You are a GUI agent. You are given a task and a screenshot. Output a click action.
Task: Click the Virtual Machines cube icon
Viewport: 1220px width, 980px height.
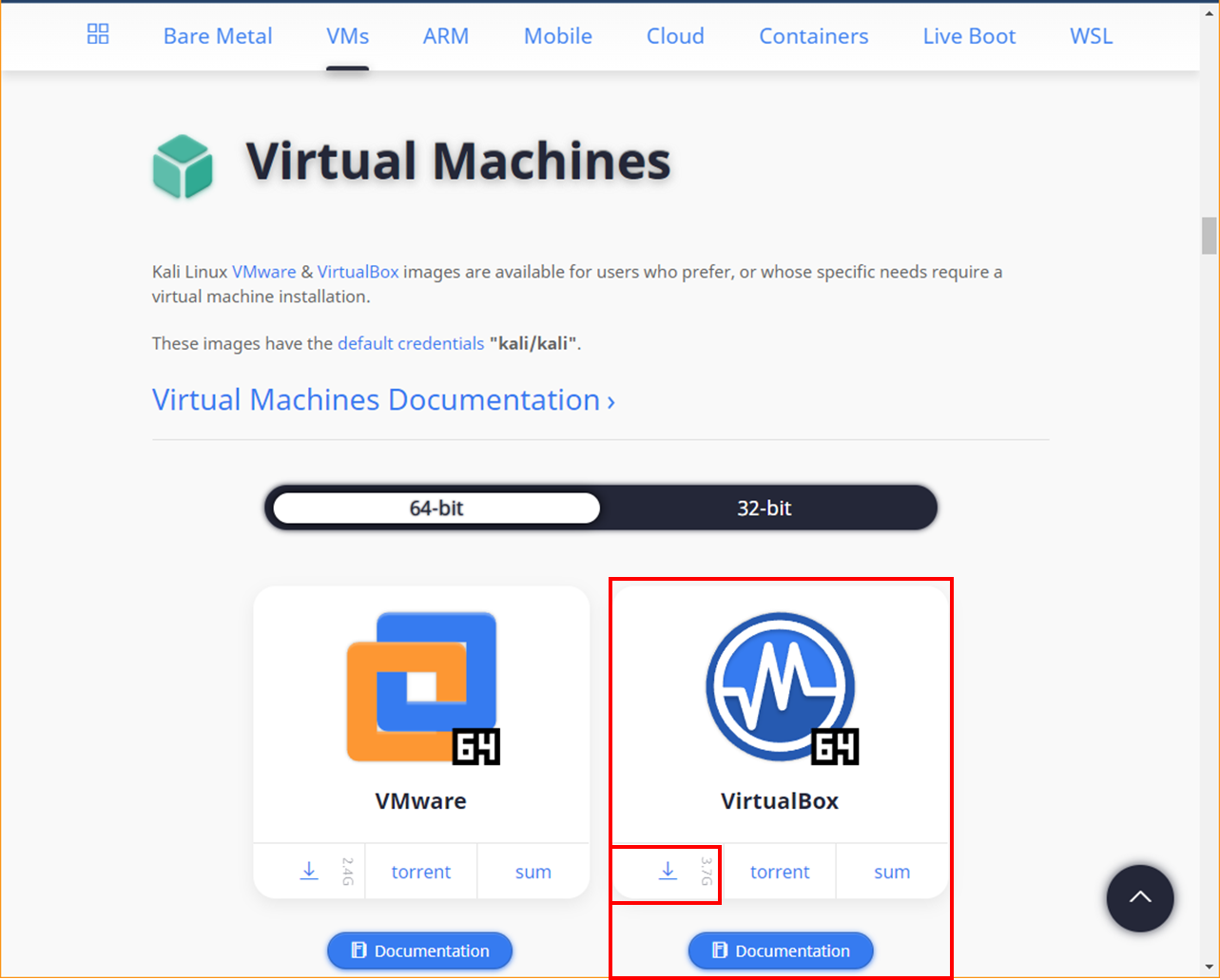184,163
